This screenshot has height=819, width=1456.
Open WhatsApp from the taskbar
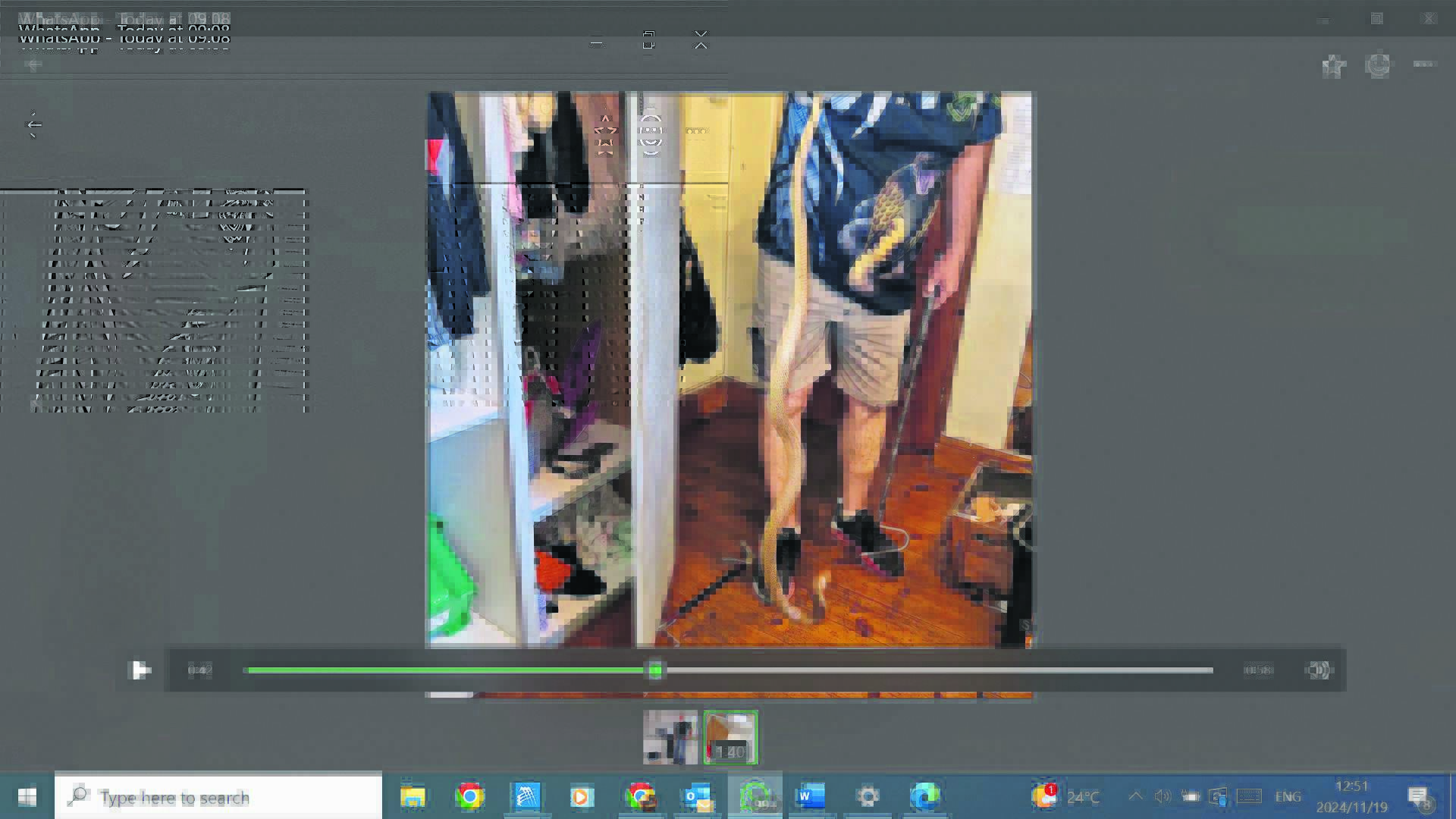point(755,797)
